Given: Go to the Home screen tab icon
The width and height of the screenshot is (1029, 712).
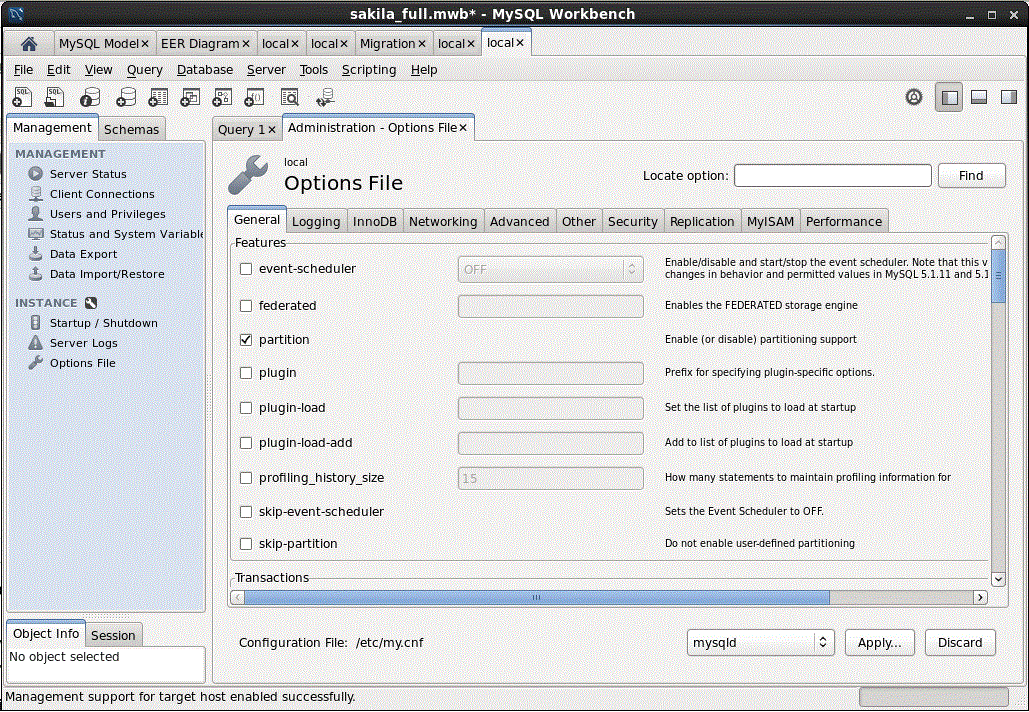Looking at the screenshot, I should coord(29,44).
